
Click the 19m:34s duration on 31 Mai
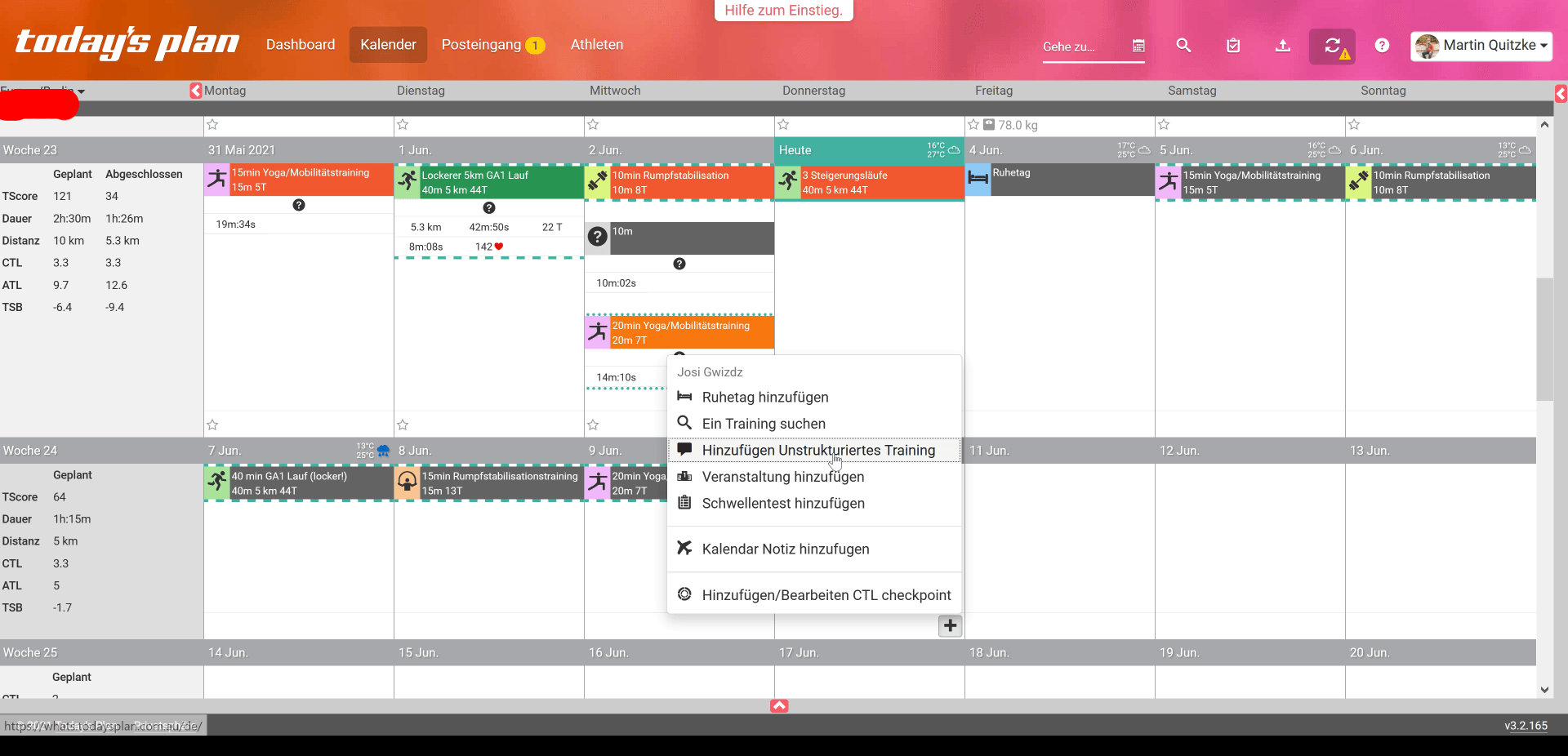tap(235, 225)
